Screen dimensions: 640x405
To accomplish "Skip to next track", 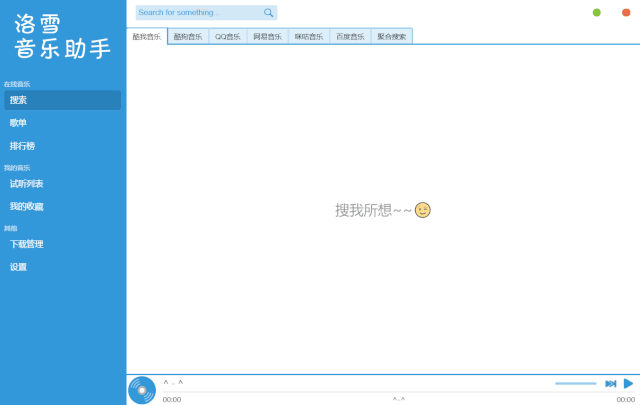I will [x=610, y=384].
